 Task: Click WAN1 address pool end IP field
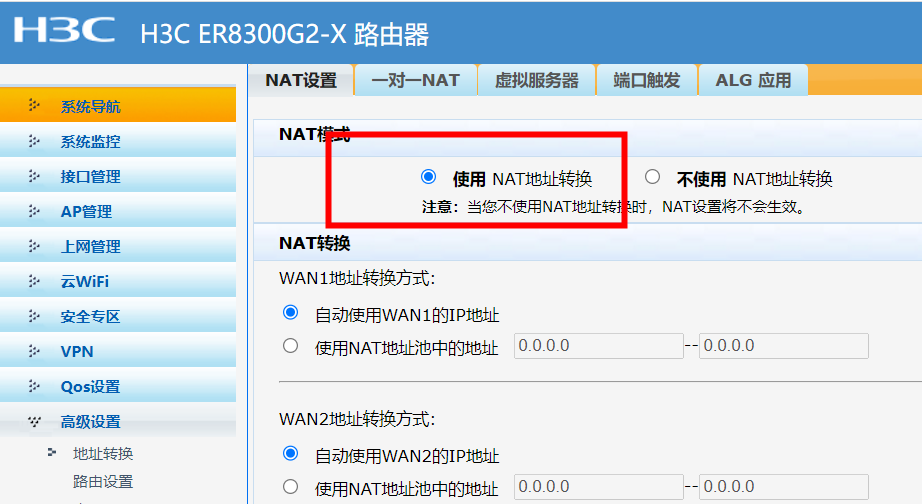coord(784,346)
